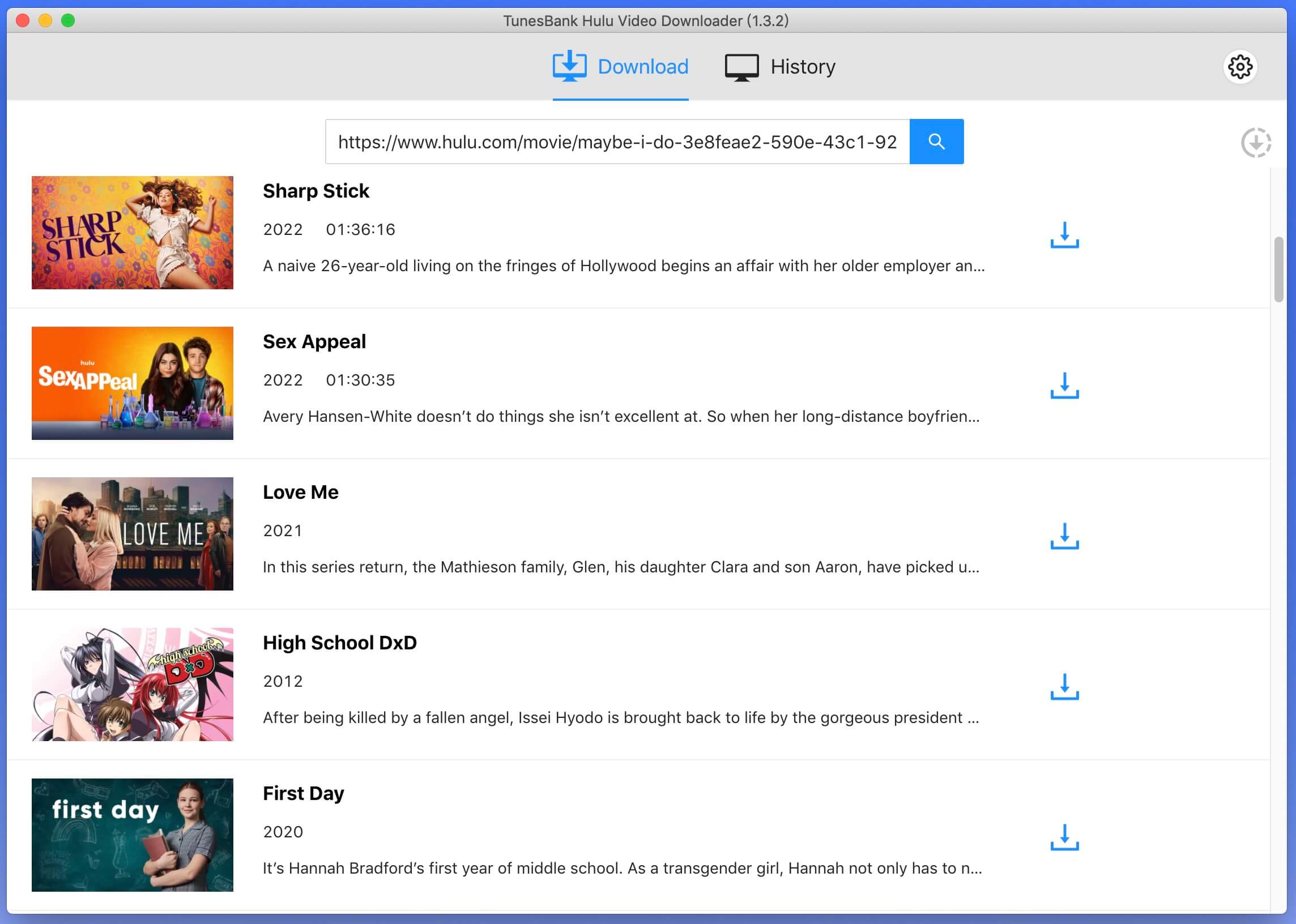The height and width of the screenshot is (924, 1296).
Task: Select the Love Me title
Action: pos(301,492)
